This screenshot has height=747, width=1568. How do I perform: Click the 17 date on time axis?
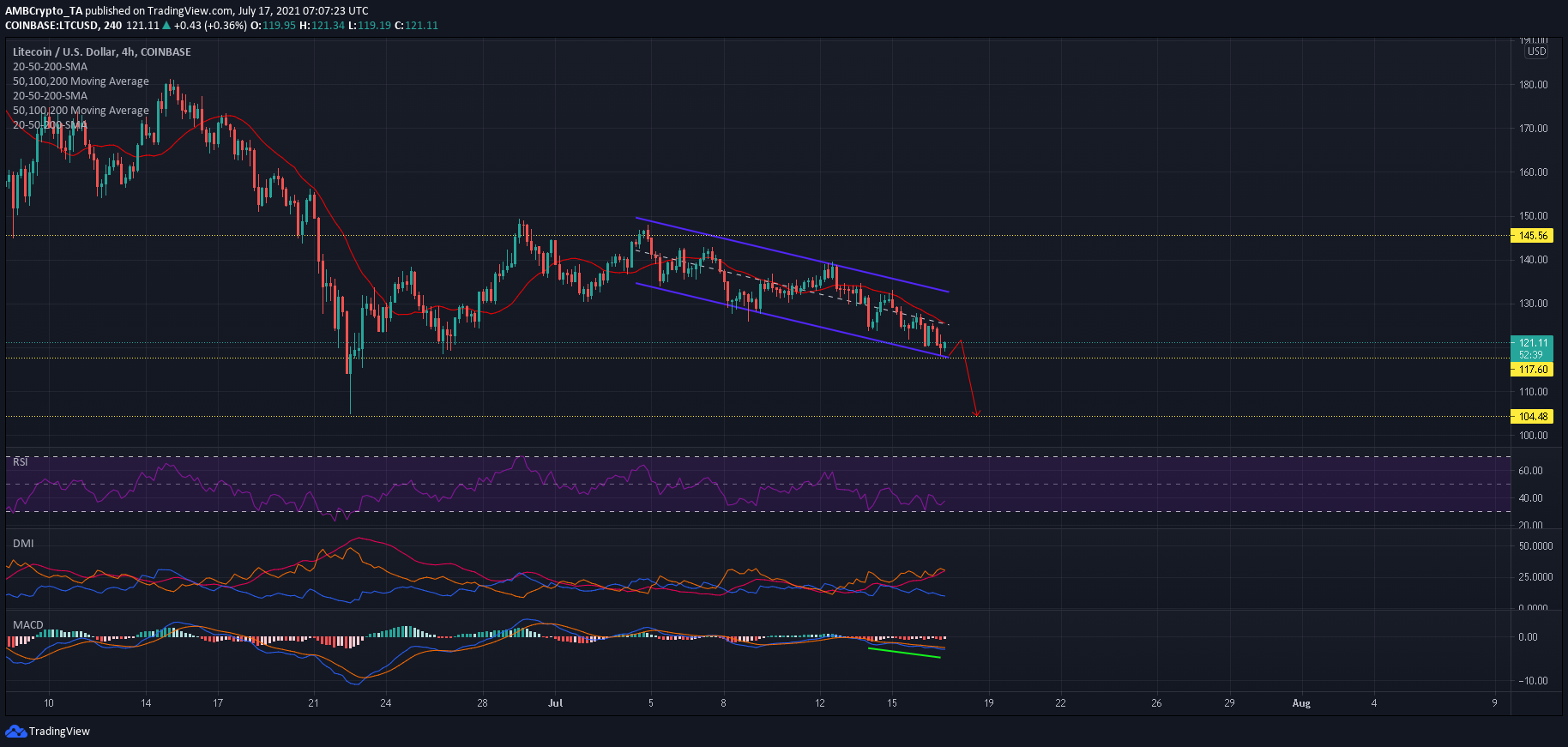click(x=218, y=702)
